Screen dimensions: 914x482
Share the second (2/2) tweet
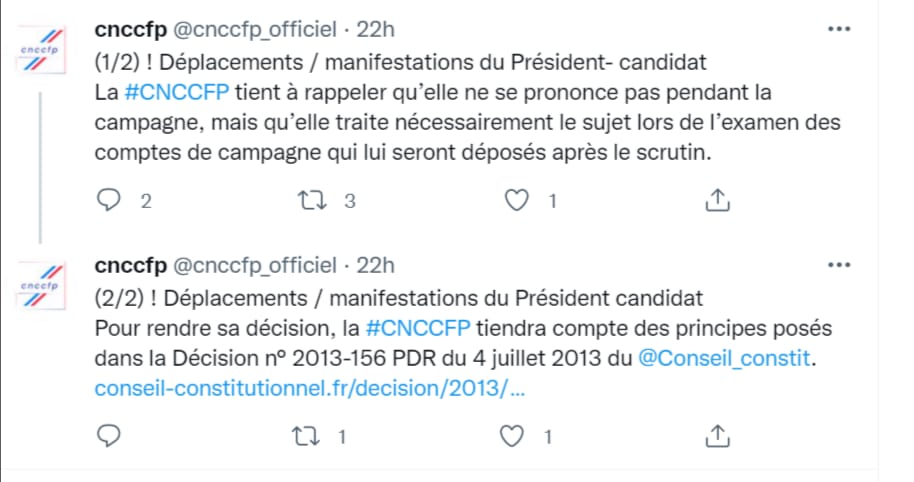[716, 436]
